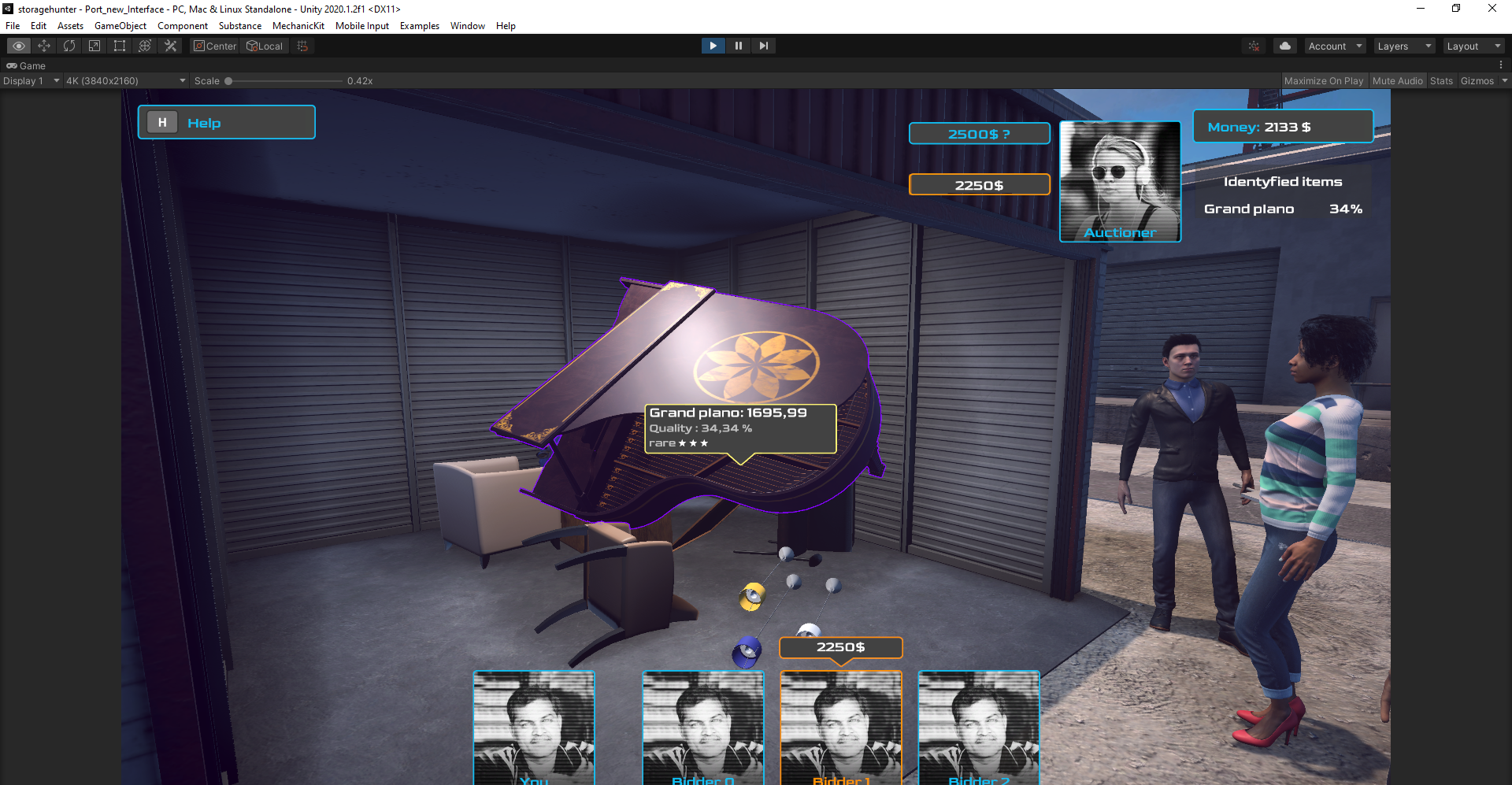Select the Rotate tool
This screenshot has height=785, width=1512.
click(69, 46)
